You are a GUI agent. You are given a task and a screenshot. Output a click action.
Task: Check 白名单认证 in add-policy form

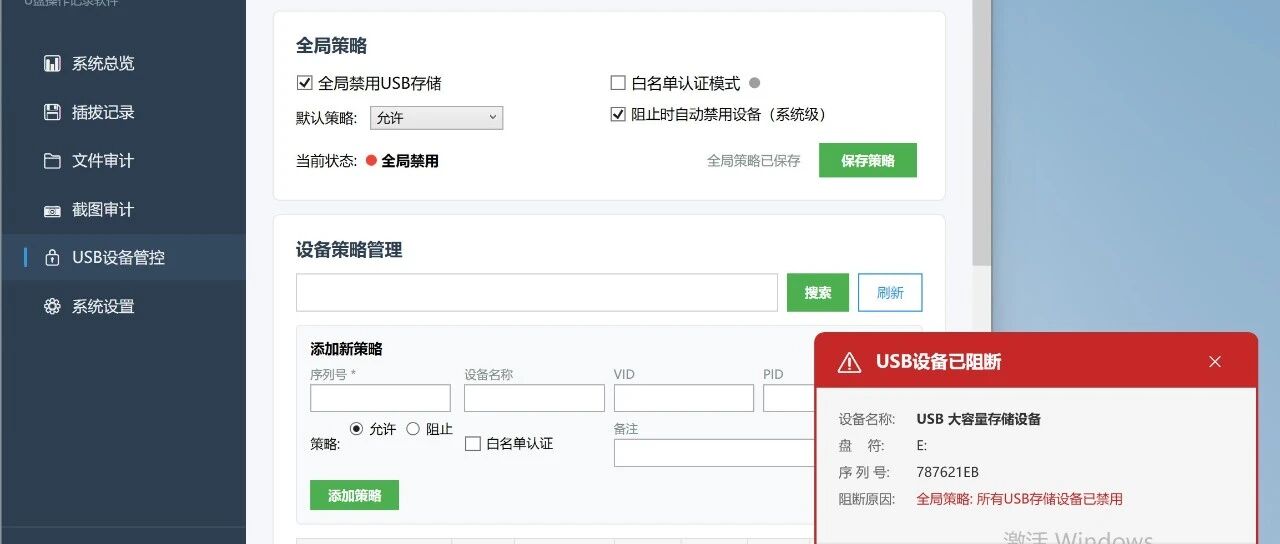pos(473,443)
